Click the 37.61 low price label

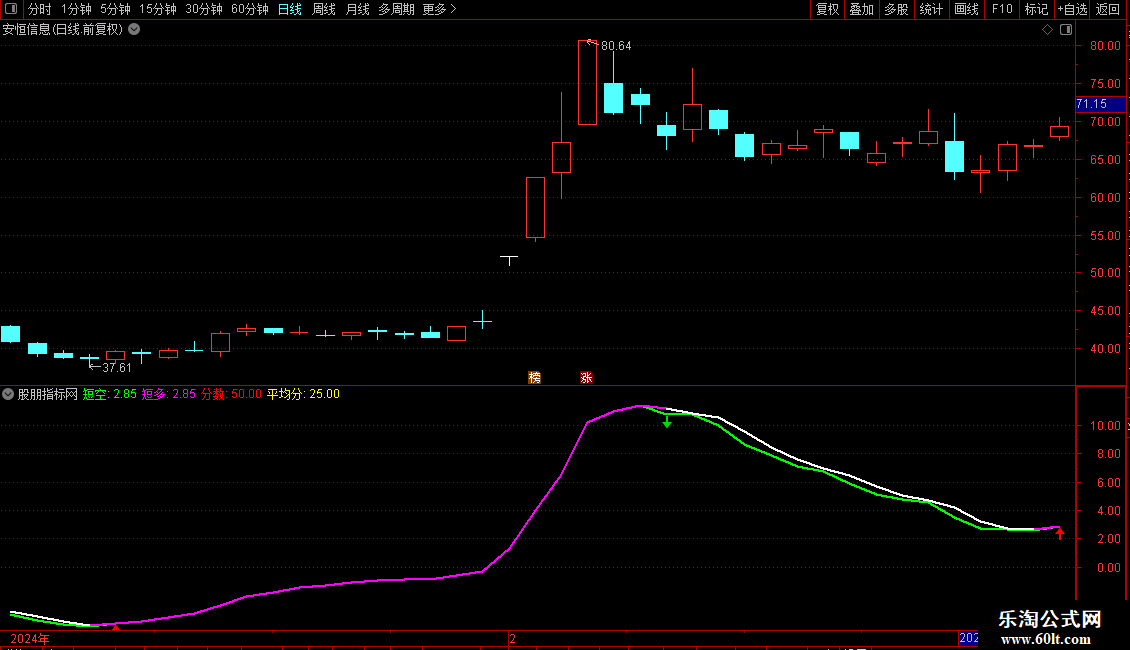(117, 368)
